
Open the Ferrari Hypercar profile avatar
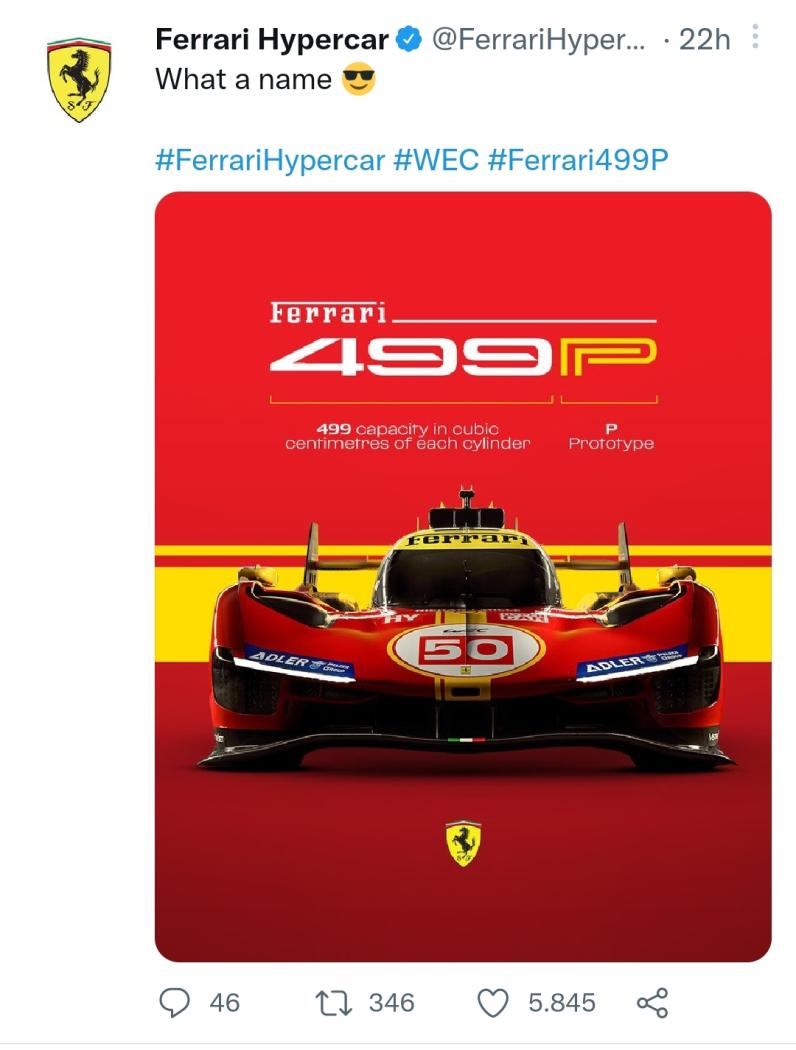pyautogui.click(x=79, y=80)
